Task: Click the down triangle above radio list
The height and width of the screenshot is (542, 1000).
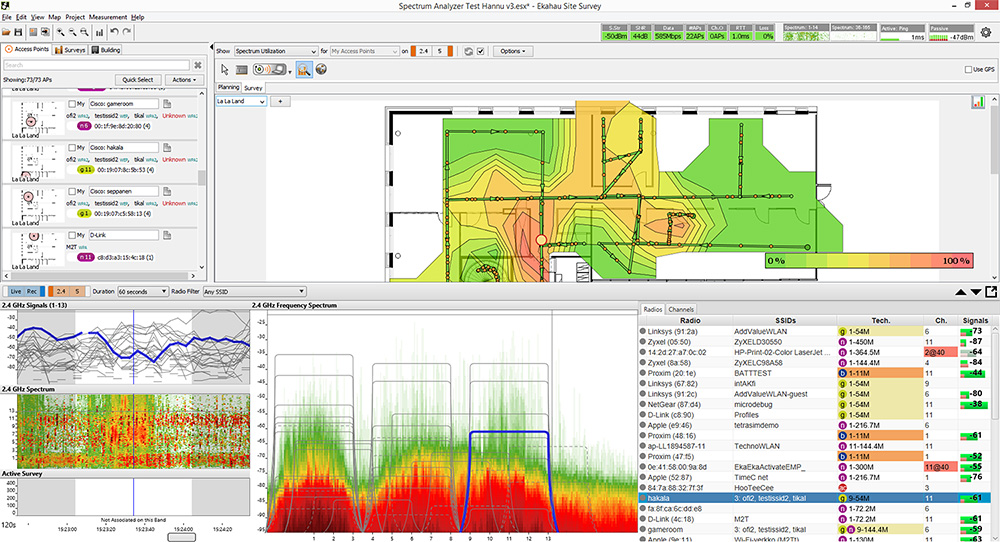Action: click(x=976, y=292)
